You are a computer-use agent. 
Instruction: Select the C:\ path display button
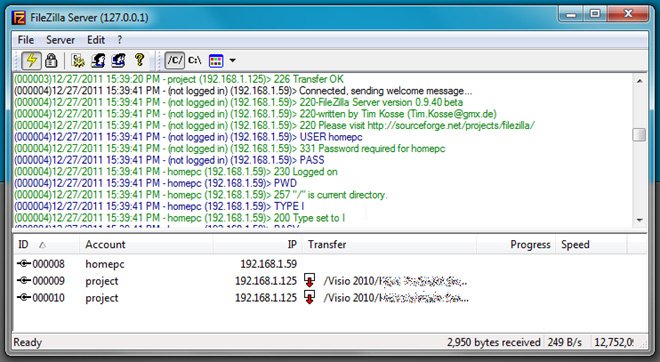pos(194,61)
